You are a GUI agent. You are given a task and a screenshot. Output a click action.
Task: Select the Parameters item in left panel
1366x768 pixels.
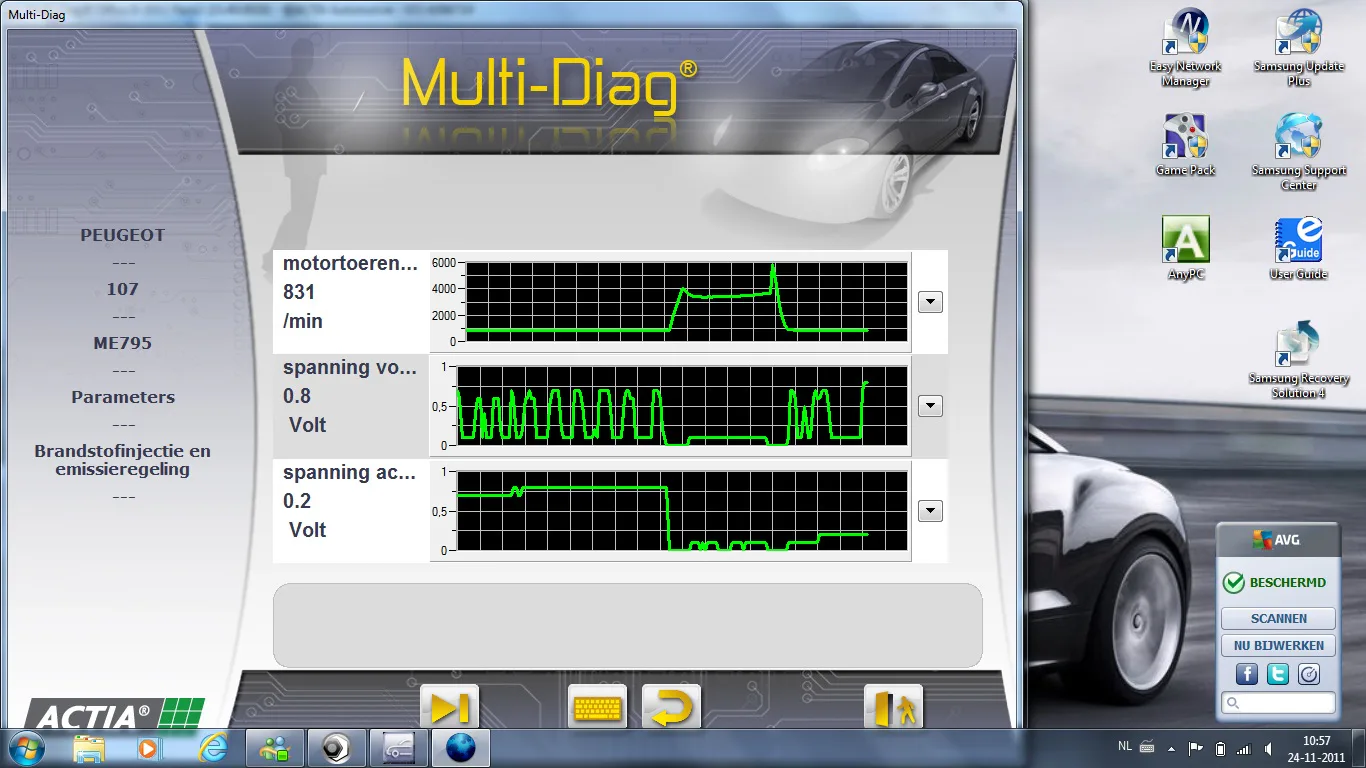(123, 397)
